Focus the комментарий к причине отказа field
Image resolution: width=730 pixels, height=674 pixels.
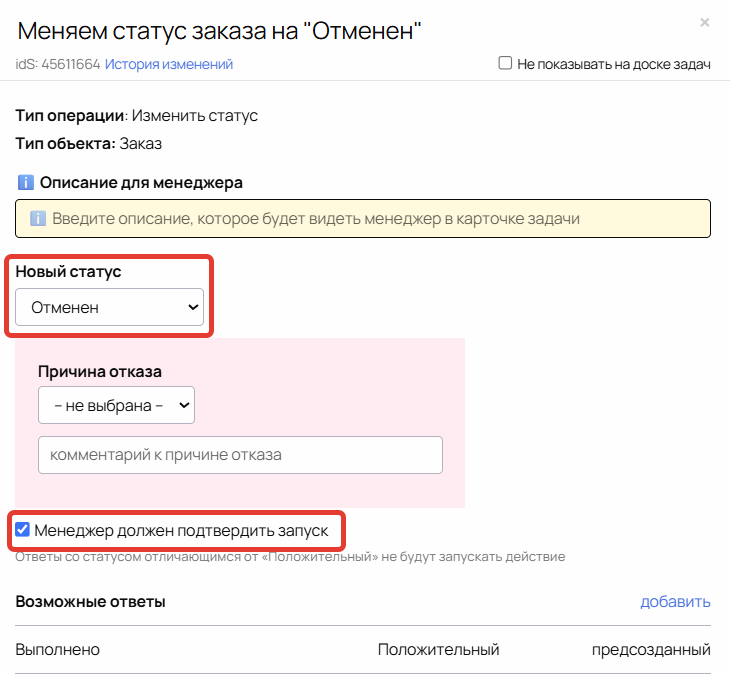point(240,455)
